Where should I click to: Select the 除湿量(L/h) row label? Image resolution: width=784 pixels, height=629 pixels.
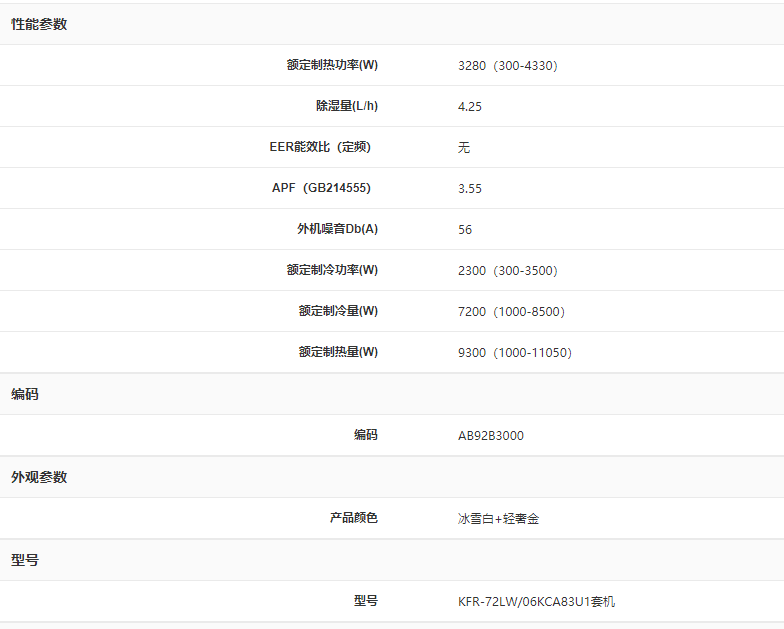347,106
